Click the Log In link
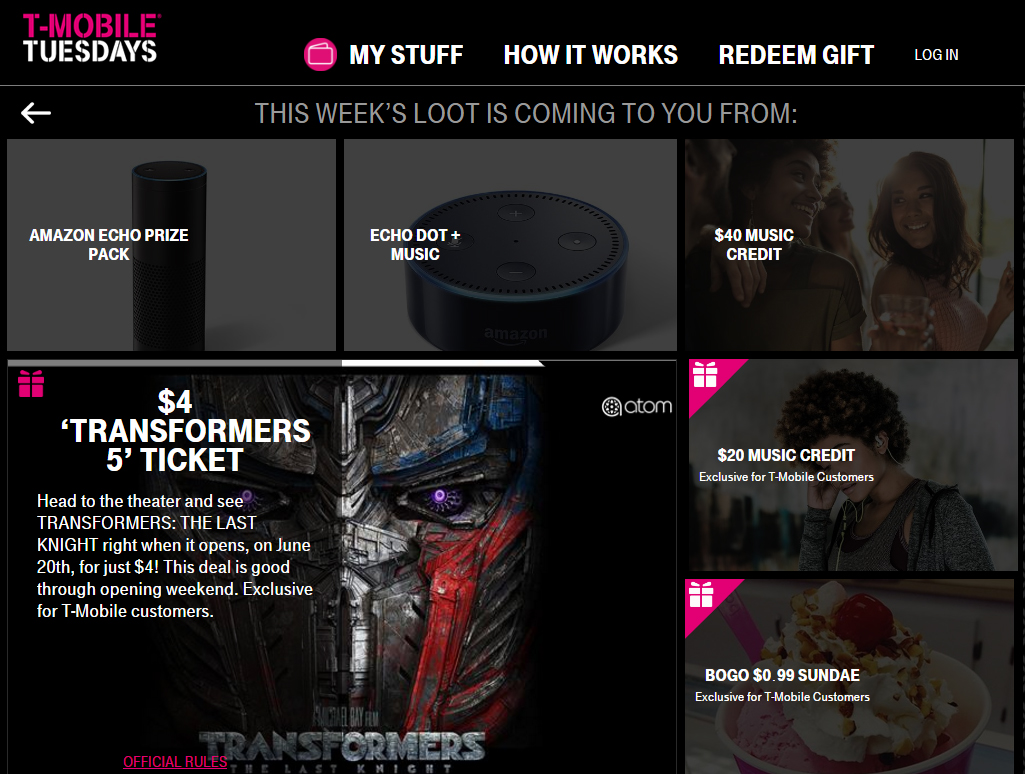Image resolution: width=1025 pixels, height=774 pixels. tap(936, 55)
